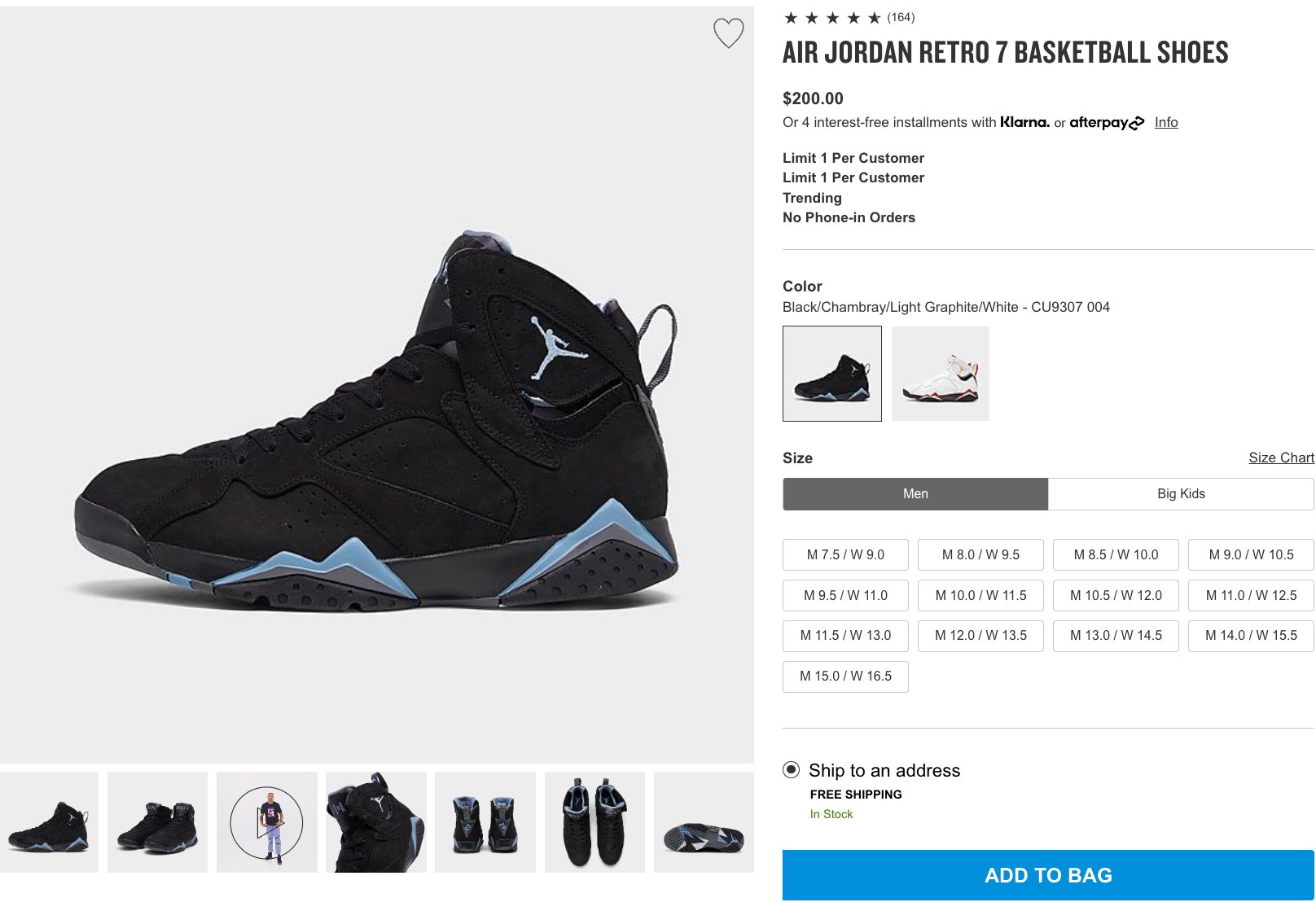1316x902 pixels.
Task: View the top-down shoes thumbnail
Action: pos(594,822)
